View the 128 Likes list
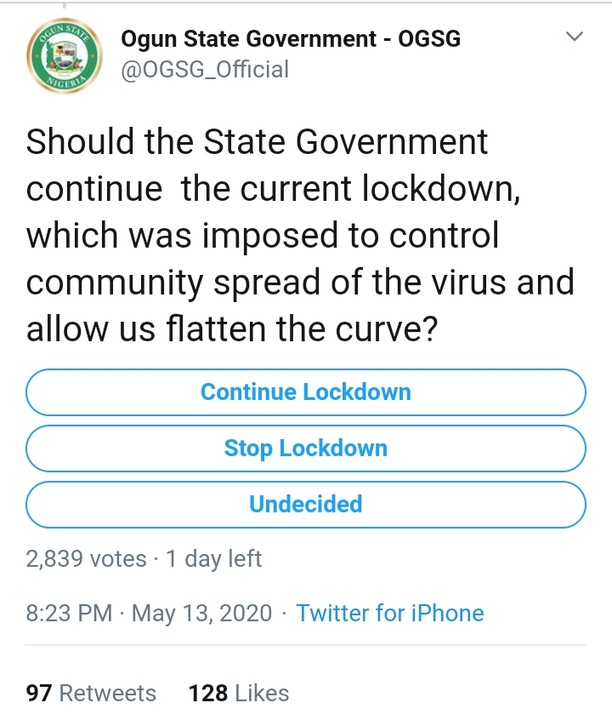The height and width of the screenshot is (720, 612). (x=238, y=693)
